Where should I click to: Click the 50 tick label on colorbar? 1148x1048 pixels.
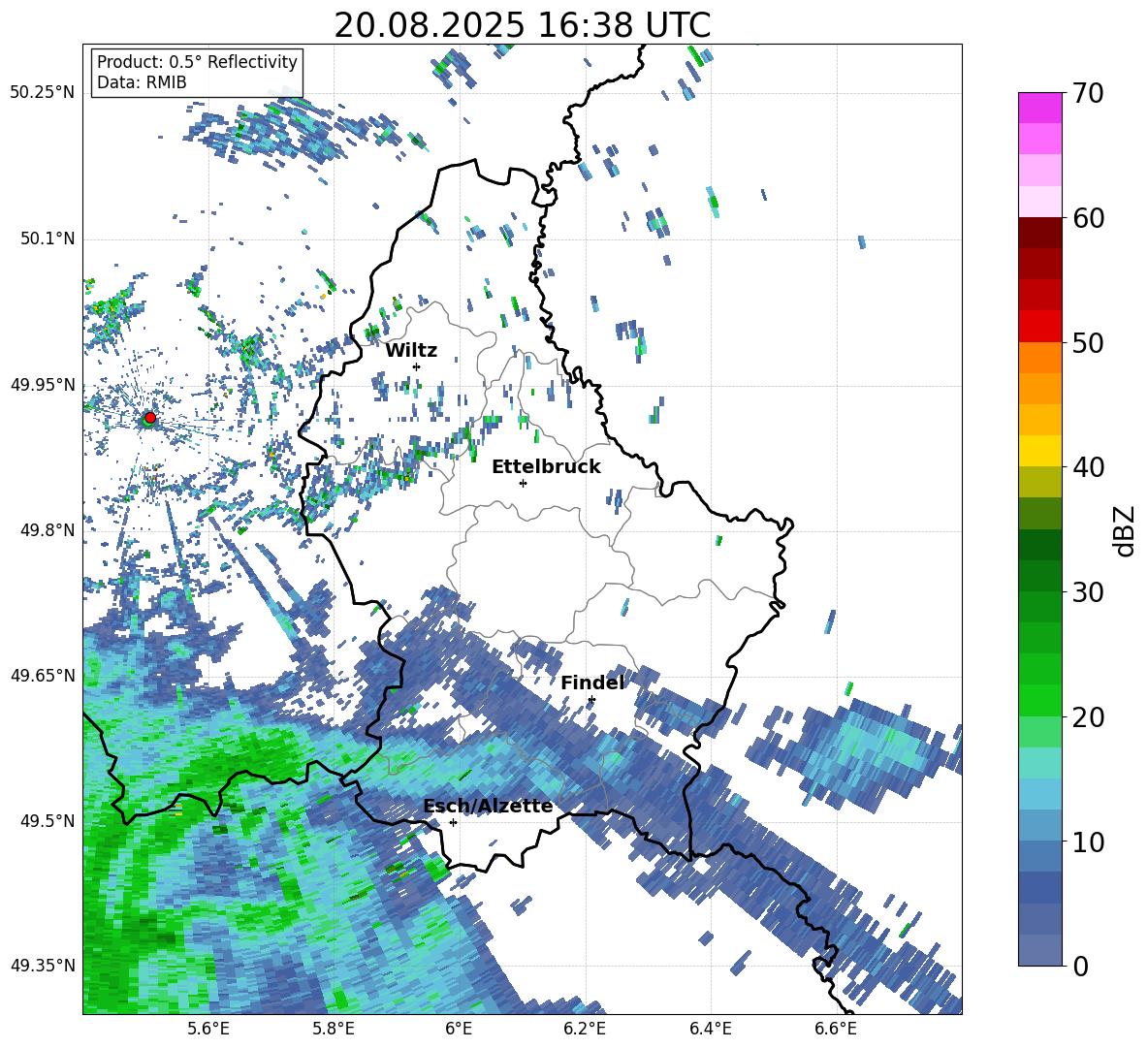(x=1088, y=342)
